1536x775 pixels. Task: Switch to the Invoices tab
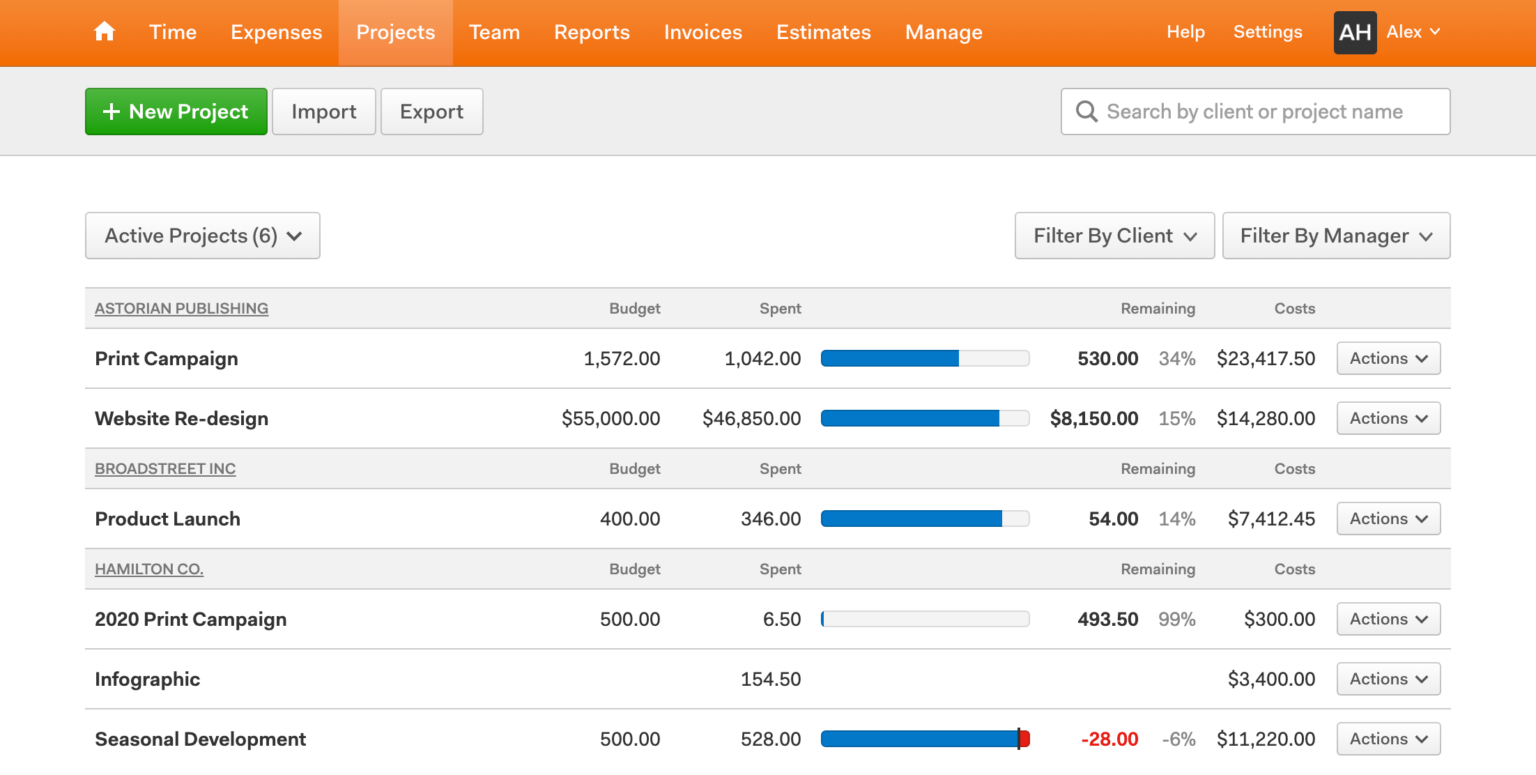point(703,32)
